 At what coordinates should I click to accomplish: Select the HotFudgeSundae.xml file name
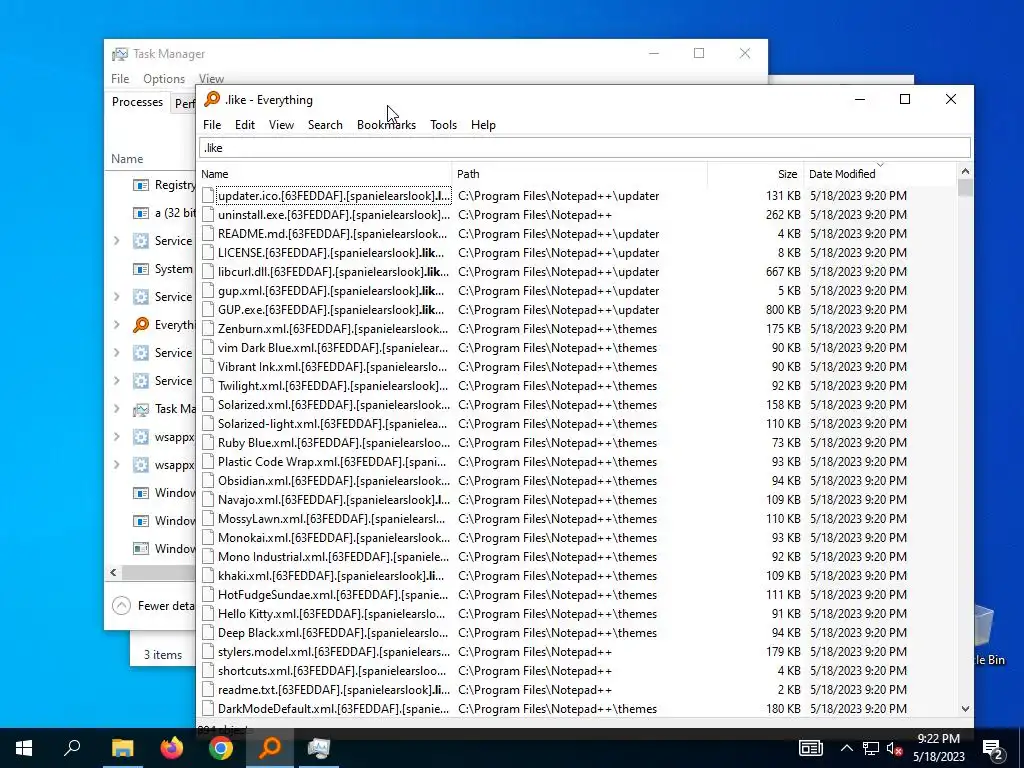point(333,594)
